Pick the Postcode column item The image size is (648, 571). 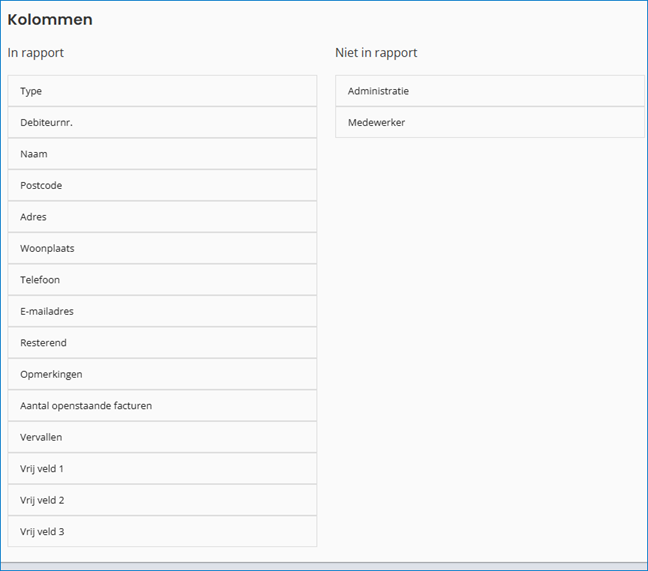point(161,186)
